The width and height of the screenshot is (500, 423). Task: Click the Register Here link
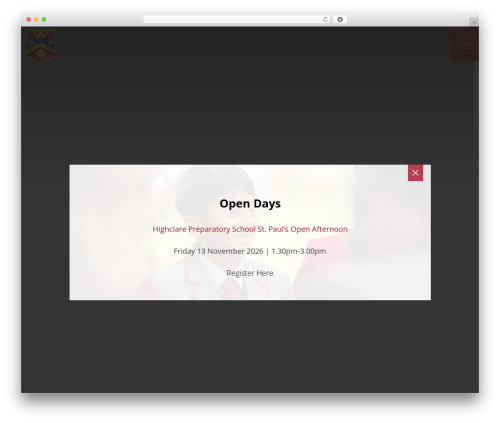click(x=250, y=273)
